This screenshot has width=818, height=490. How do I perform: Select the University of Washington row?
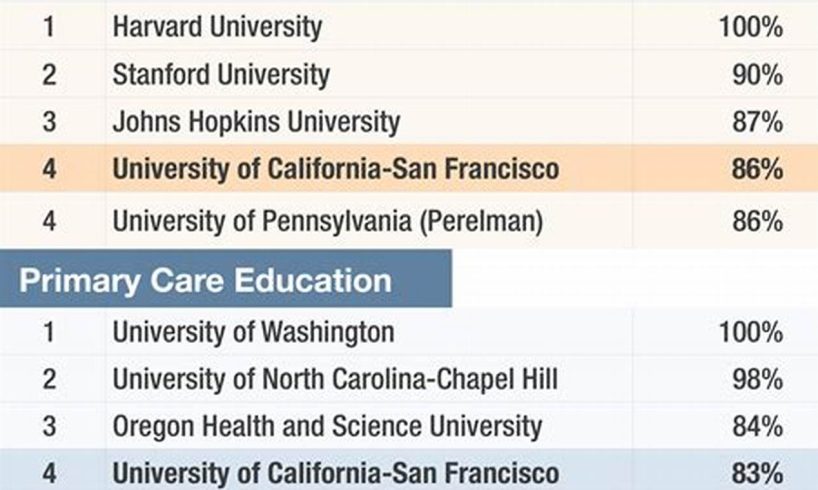pyautogui.click(x=409, y=332)
